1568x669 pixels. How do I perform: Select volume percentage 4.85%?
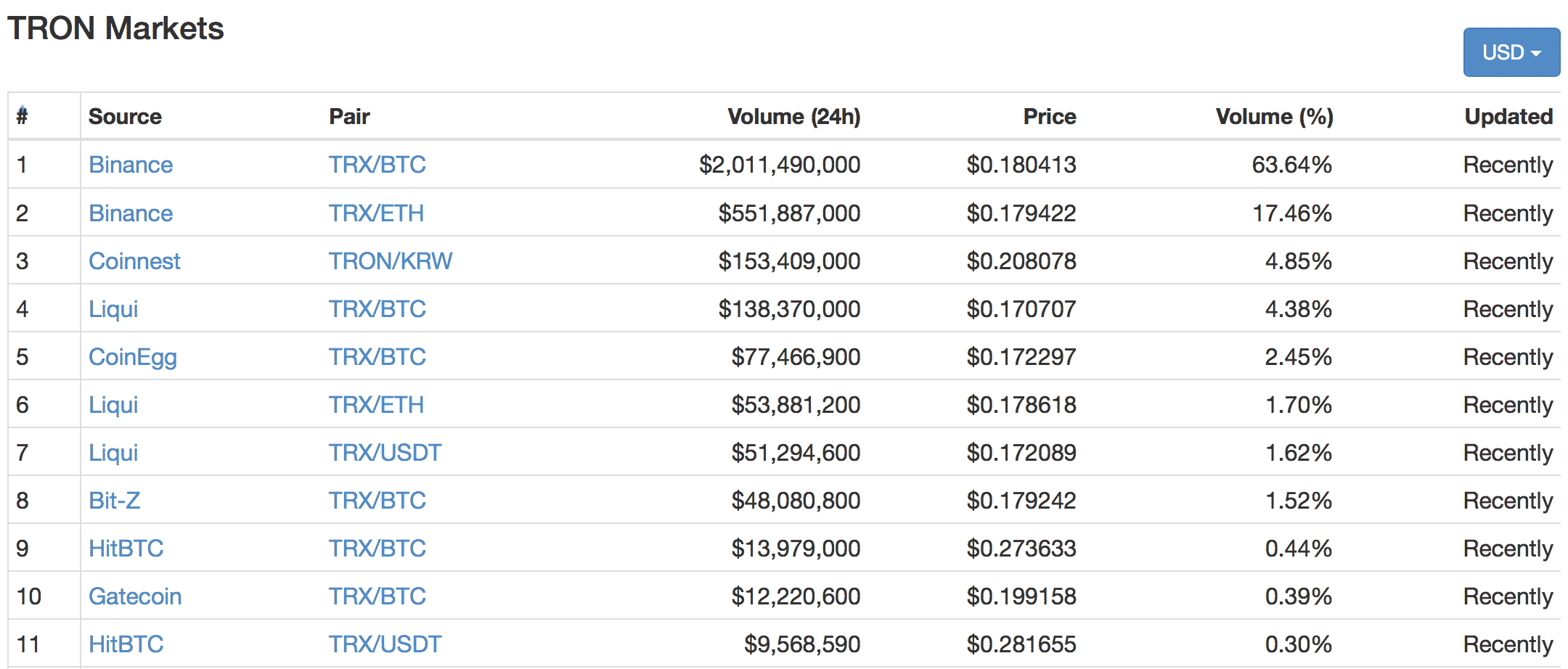pos(1299,261)
